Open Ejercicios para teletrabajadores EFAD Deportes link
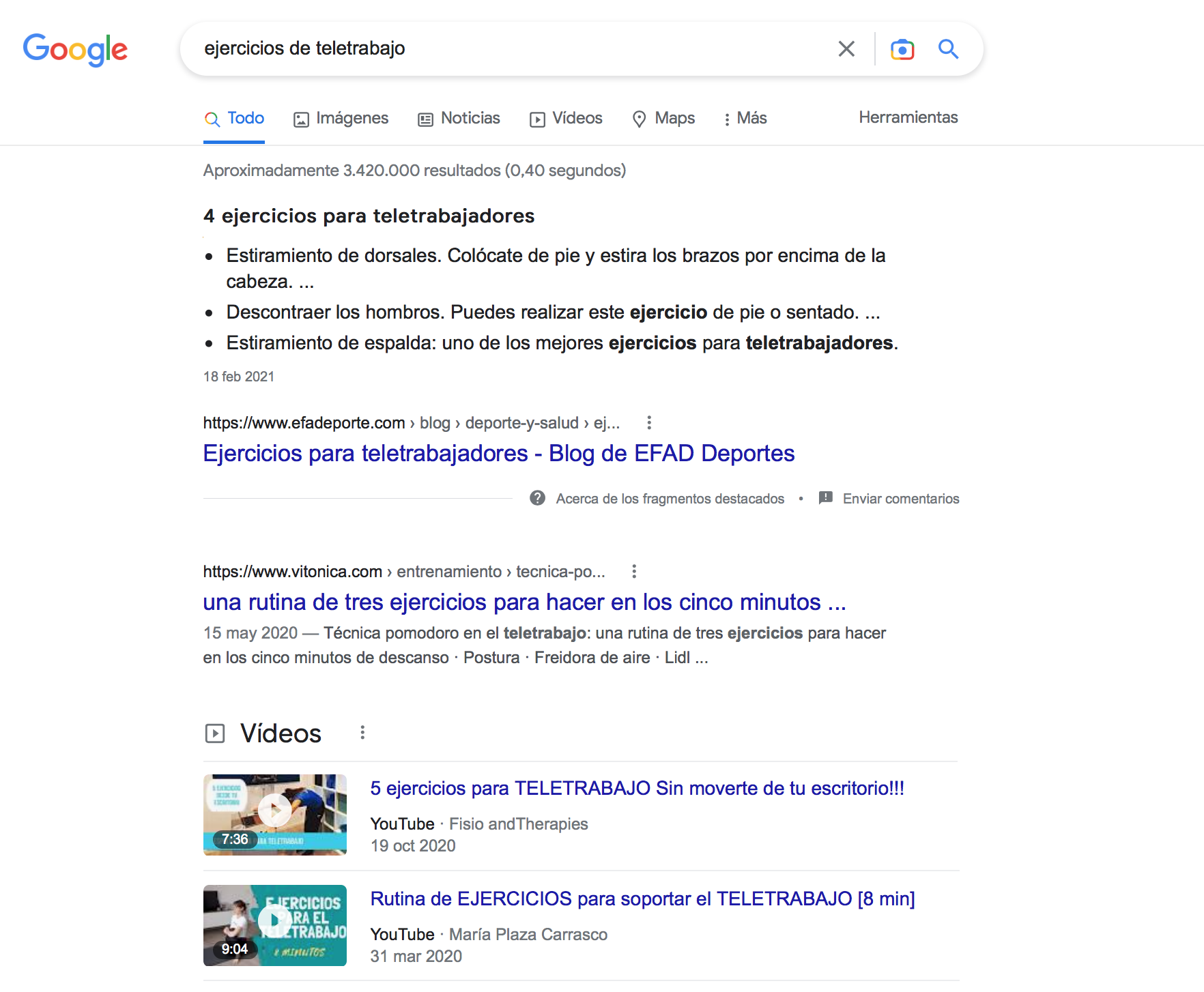The width and height of the screenshot is (1204, 992). (x=498, y=454)
